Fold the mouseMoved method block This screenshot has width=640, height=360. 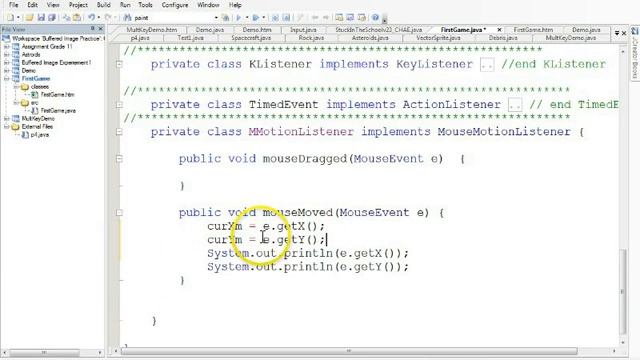(119, 212)
